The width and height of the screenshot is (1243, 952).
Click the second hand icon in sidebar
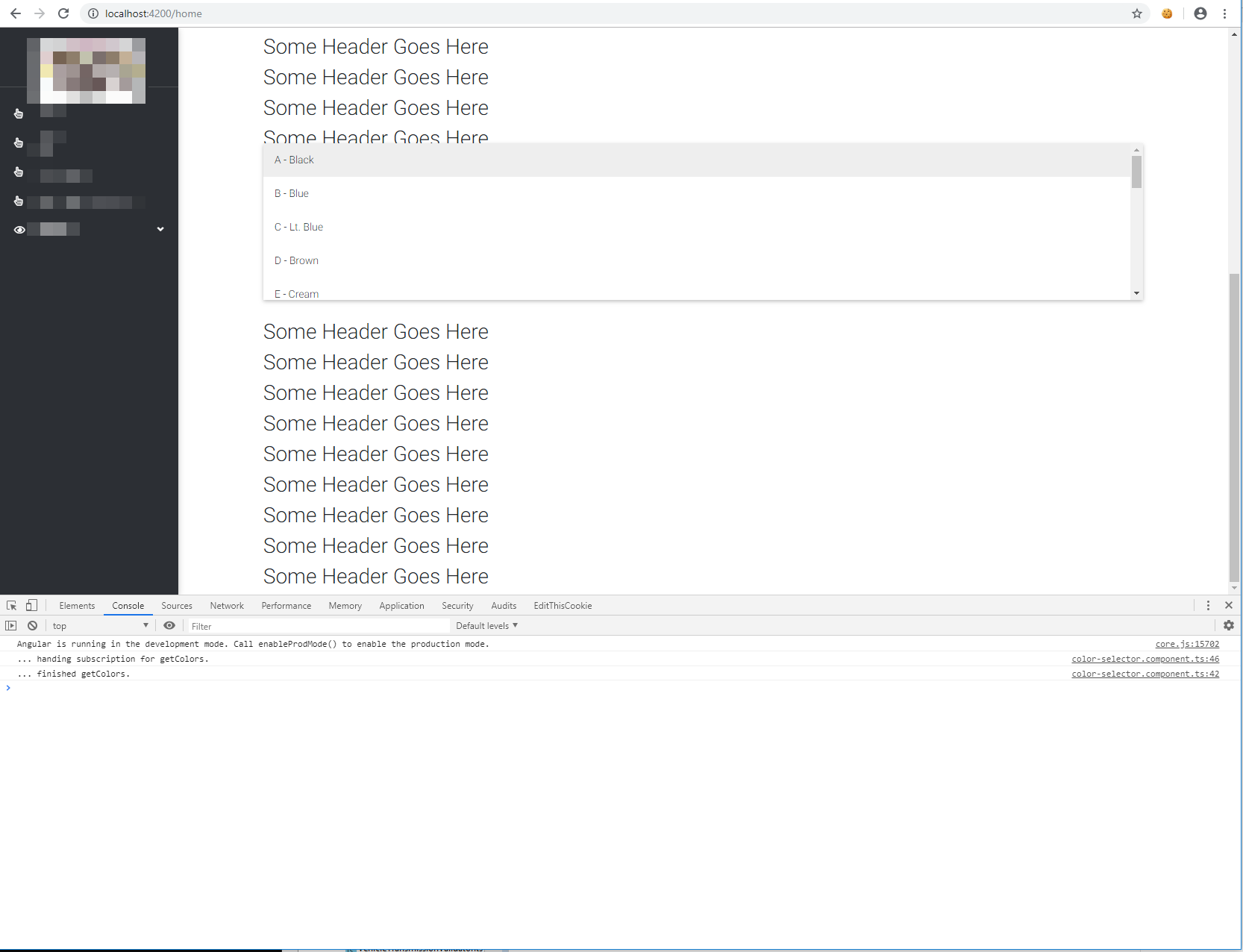[x=19, y=143]
